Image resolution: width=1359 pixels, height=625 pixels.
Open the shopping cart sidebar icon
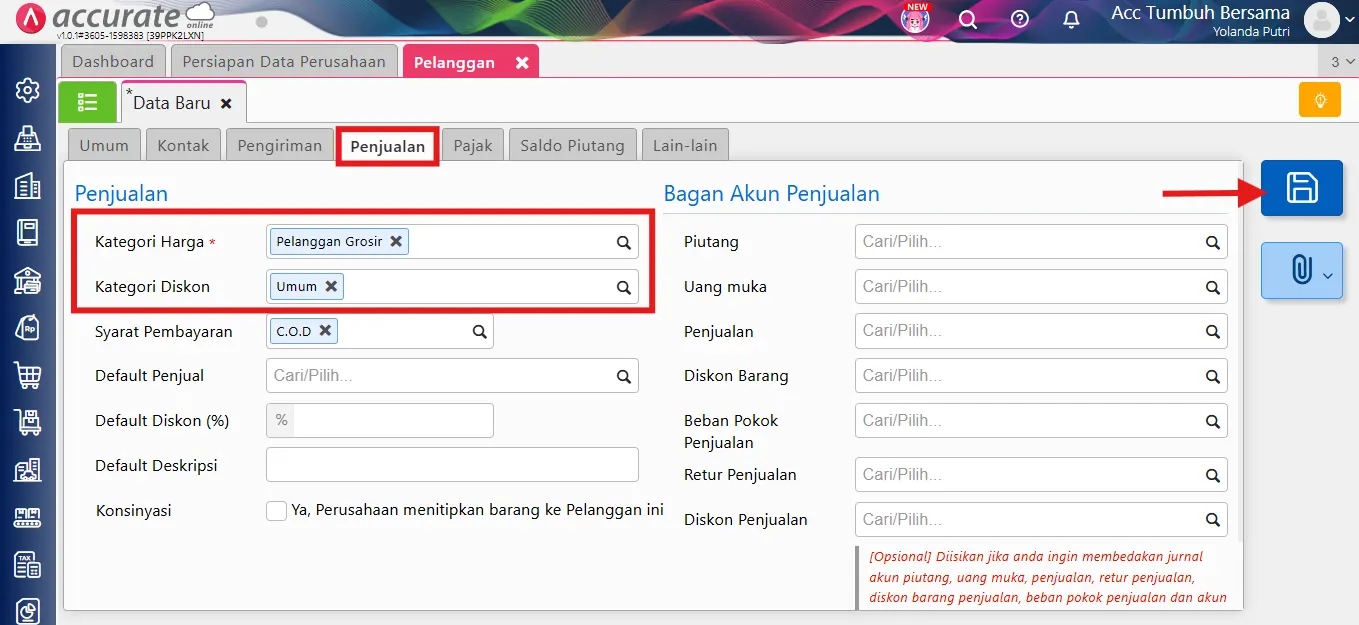[x=27, y=375]
